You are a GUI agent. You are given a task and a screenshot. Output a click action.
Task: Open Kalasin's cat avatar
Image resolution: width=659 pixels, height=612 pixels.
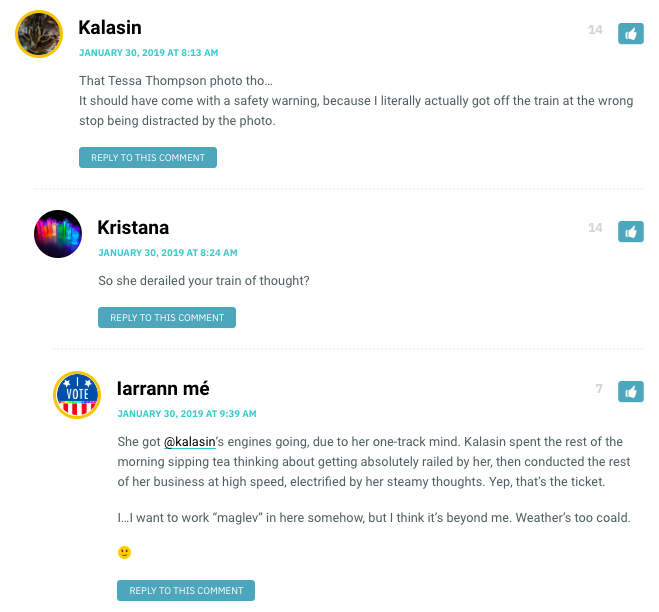point(39,34)
